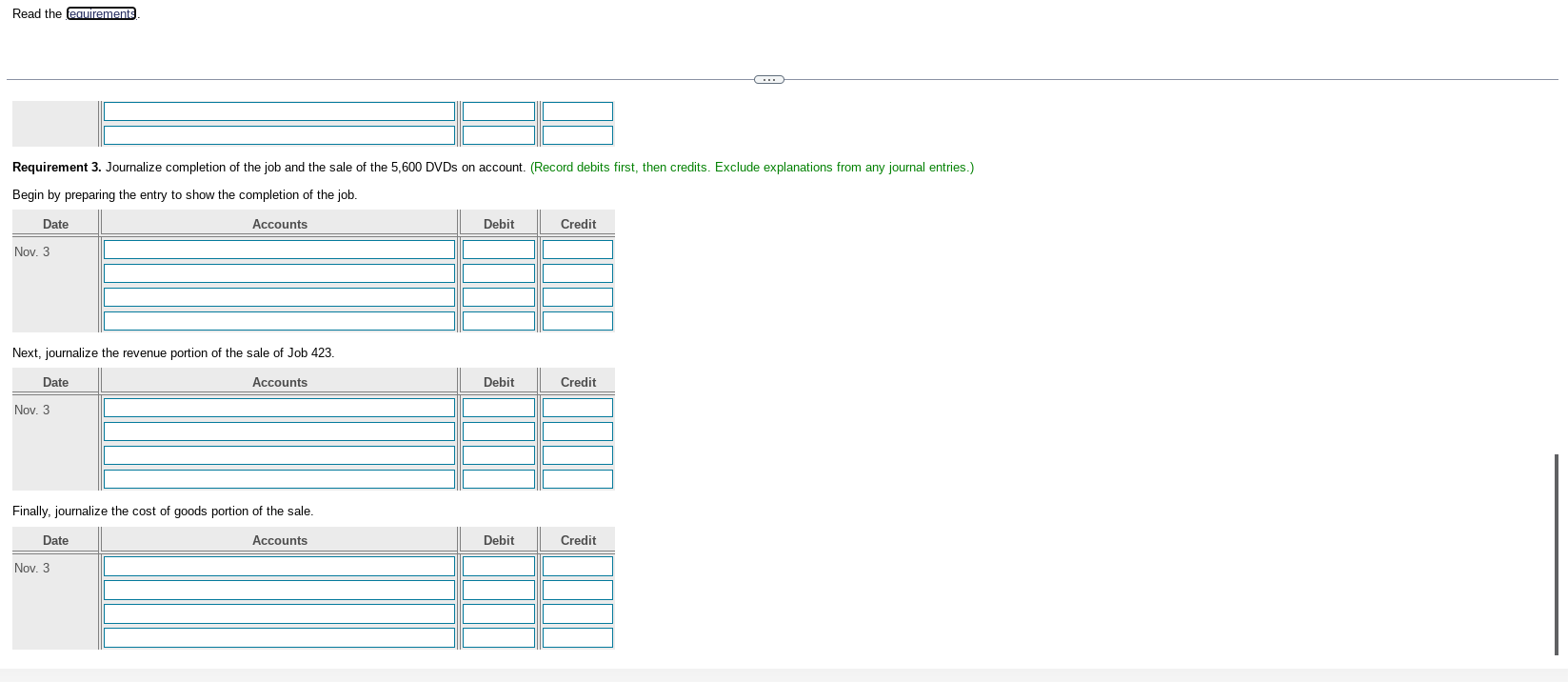Viewport: 1568px width, 682px height.
Task: Click third debit field in job completion entry
Action: coord(499,297)
